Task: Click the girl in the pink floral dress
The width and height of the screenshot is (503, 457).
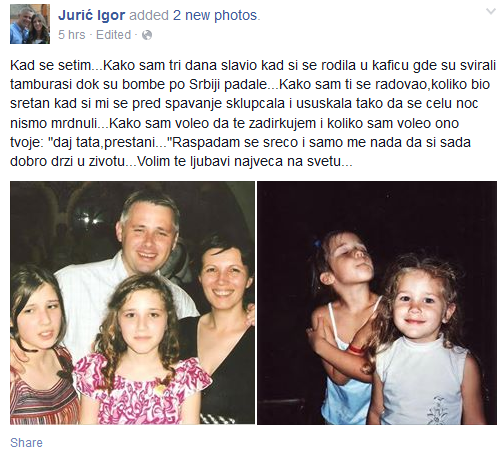Action: [x=142, y=353]
